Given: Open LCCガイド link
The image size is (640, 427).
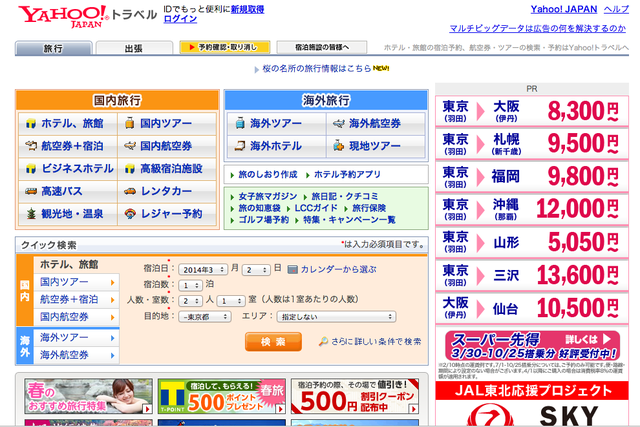Looking at the screenshot, I should click(x=316, y=208).
